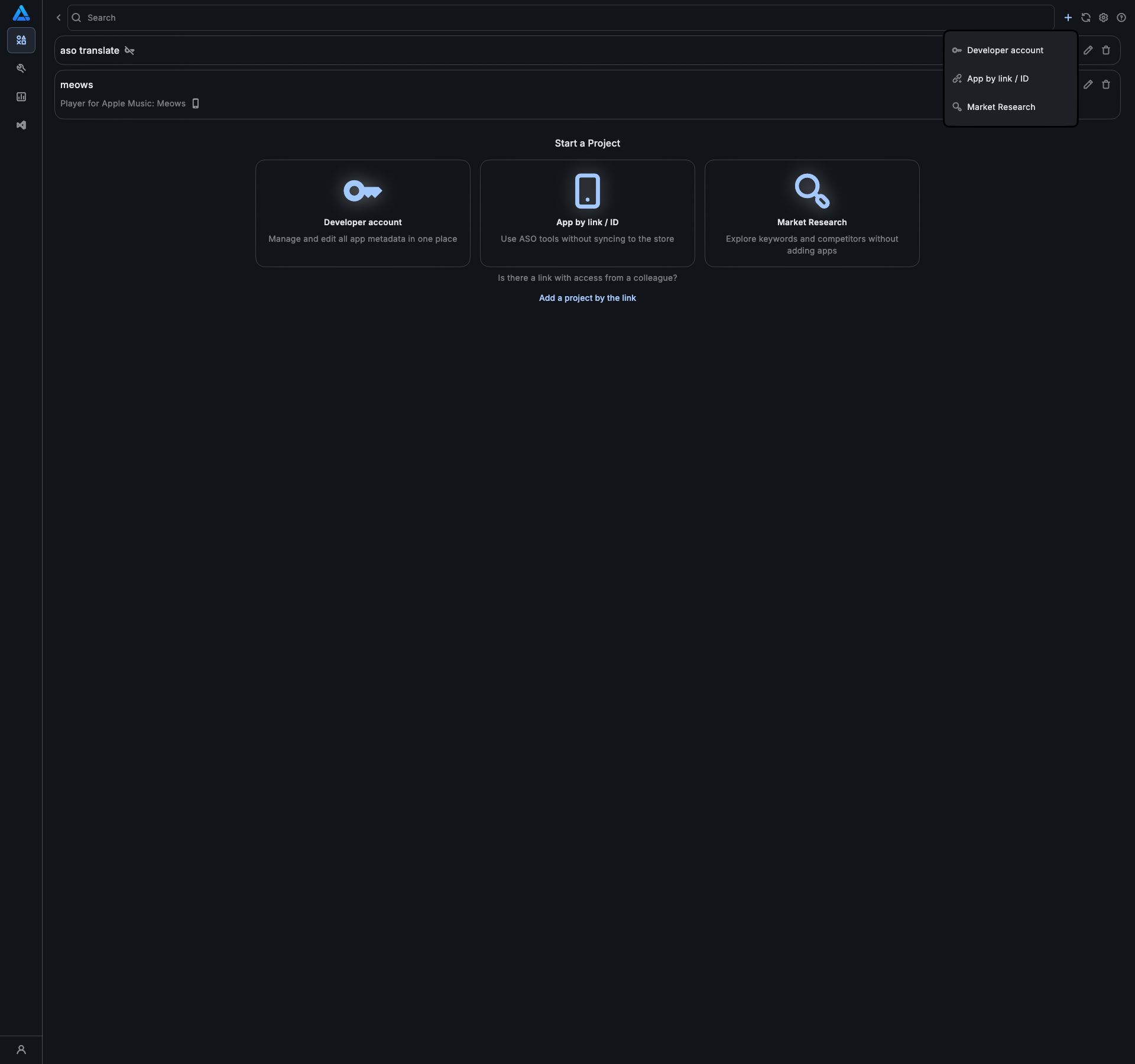This screenshot has width=1135, height=1064.
Task: Open the projects icon in left sidebar
Action: click(x=21, y=40)
